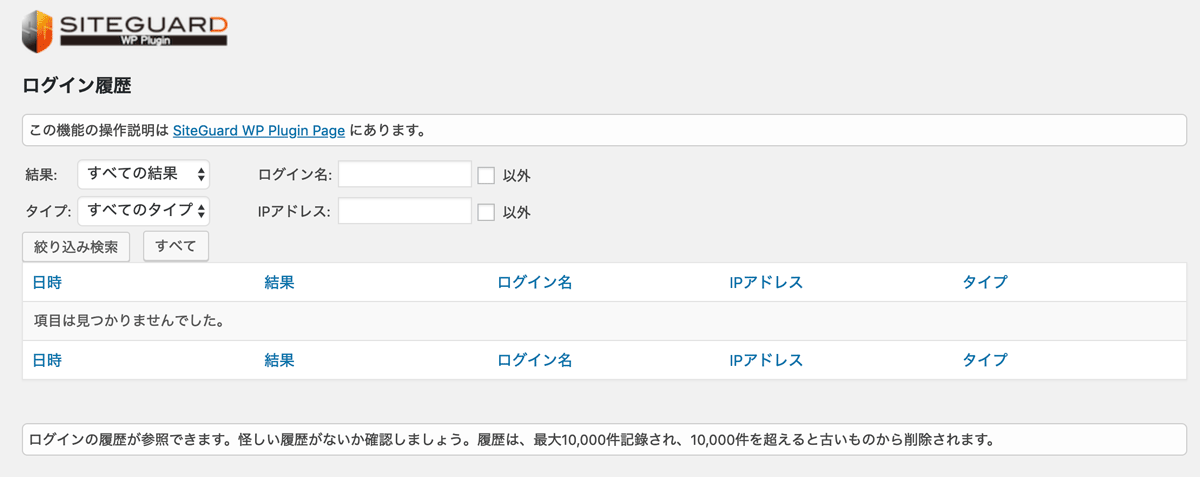Viewport: 1200px width, 477px height.
Task: Click inside the IPアドレス input field
Action: click(405, 210)
